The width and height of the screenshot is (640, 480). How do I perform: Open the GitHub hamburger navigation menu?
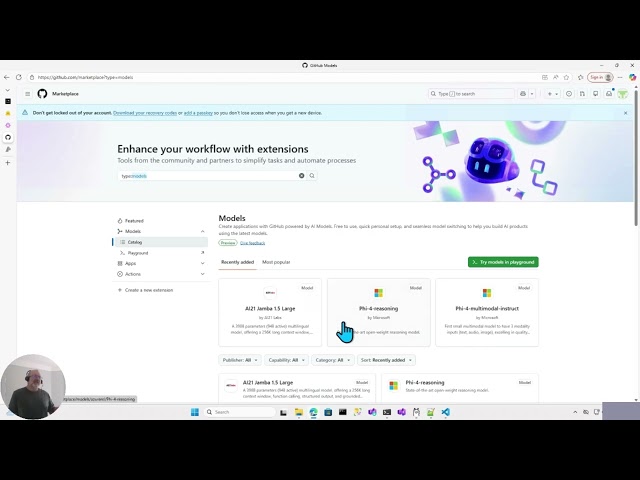(x=27, y=94)
